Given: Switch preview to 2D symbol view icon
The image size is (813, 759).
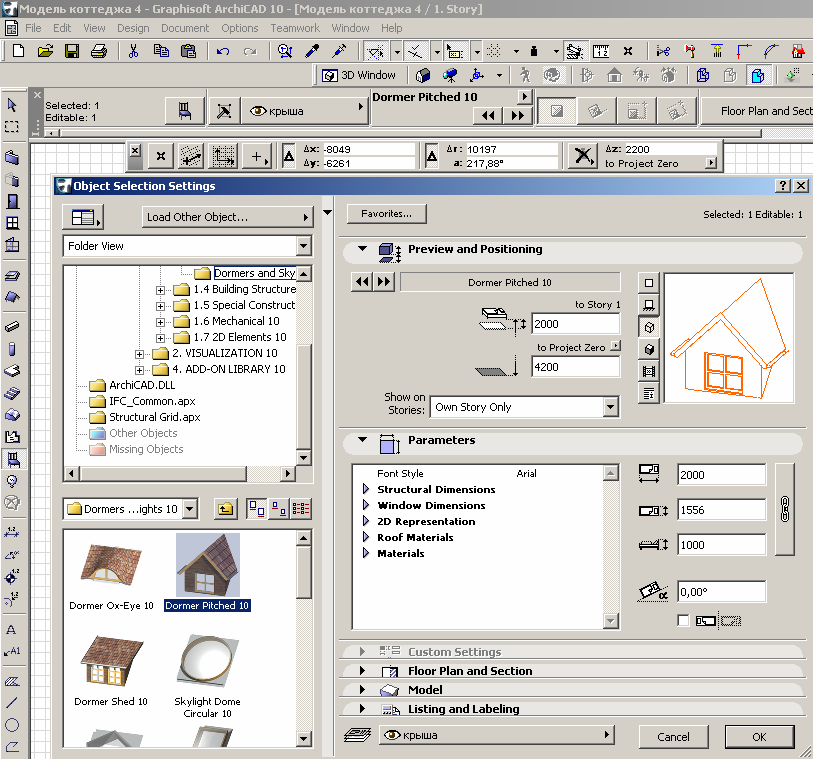Looking at the screenshot, I should [649, 283].
